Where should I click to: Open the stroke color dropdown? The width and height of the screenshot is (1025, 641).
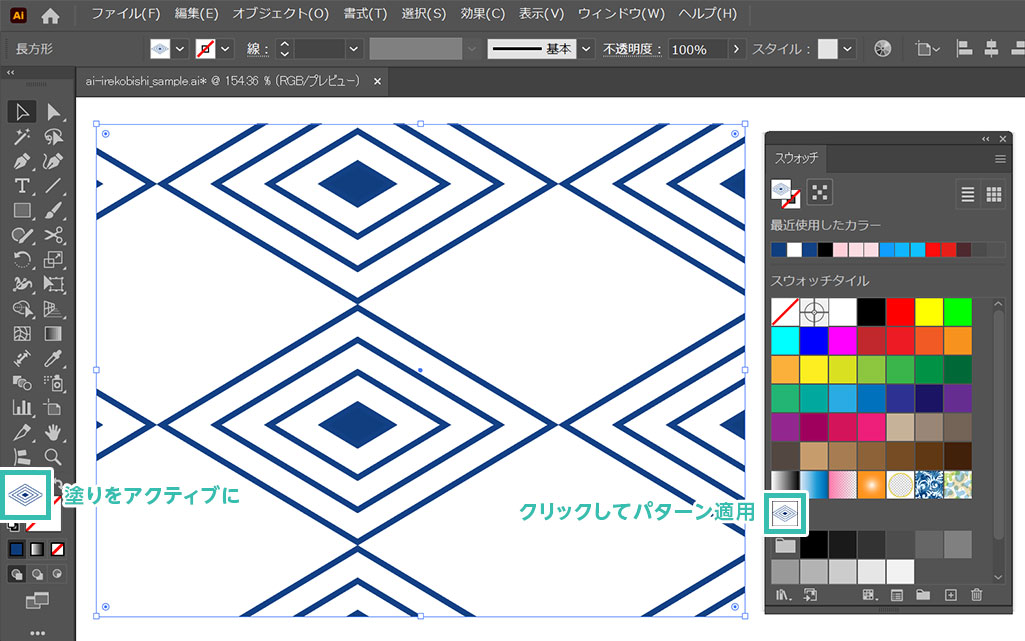(226, 49)
